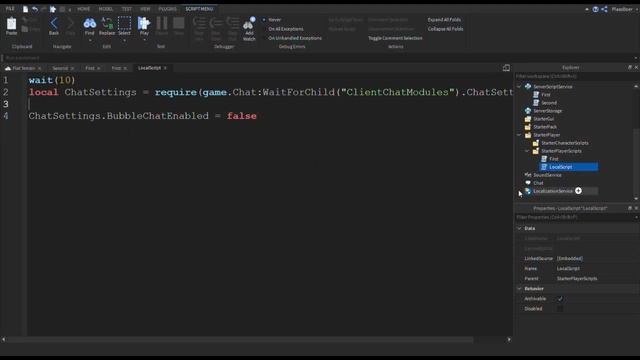
Task: Switch to the MODEL ribbon tab
Action: pos(105,9)
